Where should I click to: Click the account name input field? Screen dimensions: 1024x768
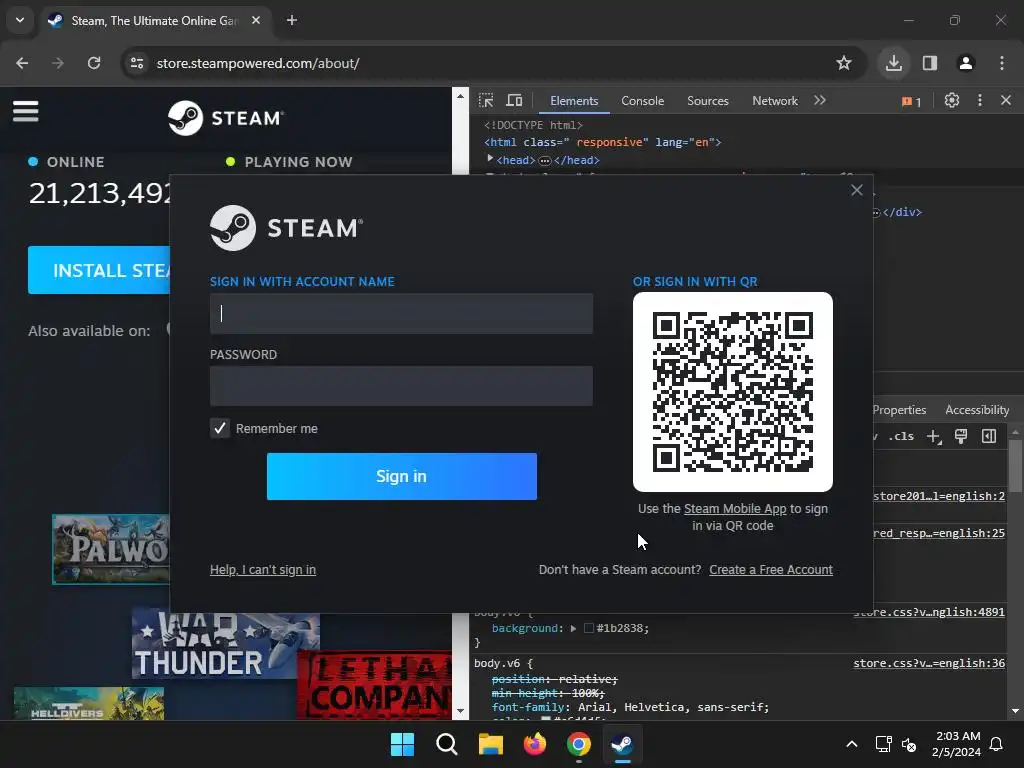point(401,313)
